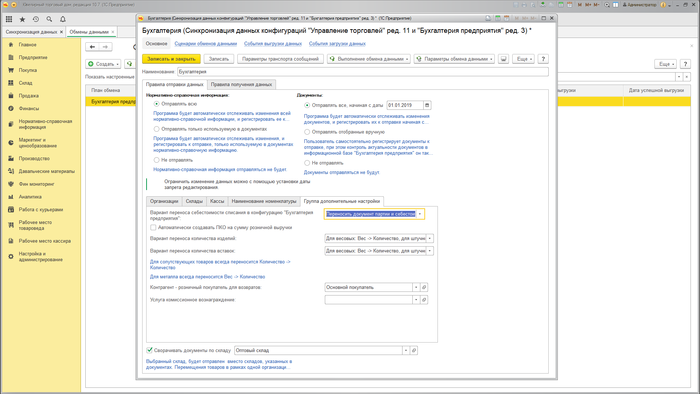Select radio Отправлять только используемую в документах
The width and height of the screenshot is (700, 394).
point(156,129)
